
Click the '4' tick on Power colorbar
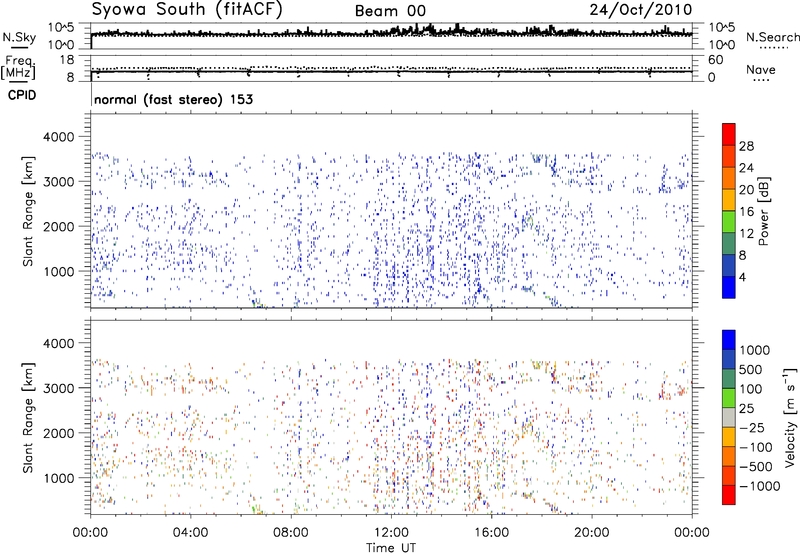click(x=743, y=277)
